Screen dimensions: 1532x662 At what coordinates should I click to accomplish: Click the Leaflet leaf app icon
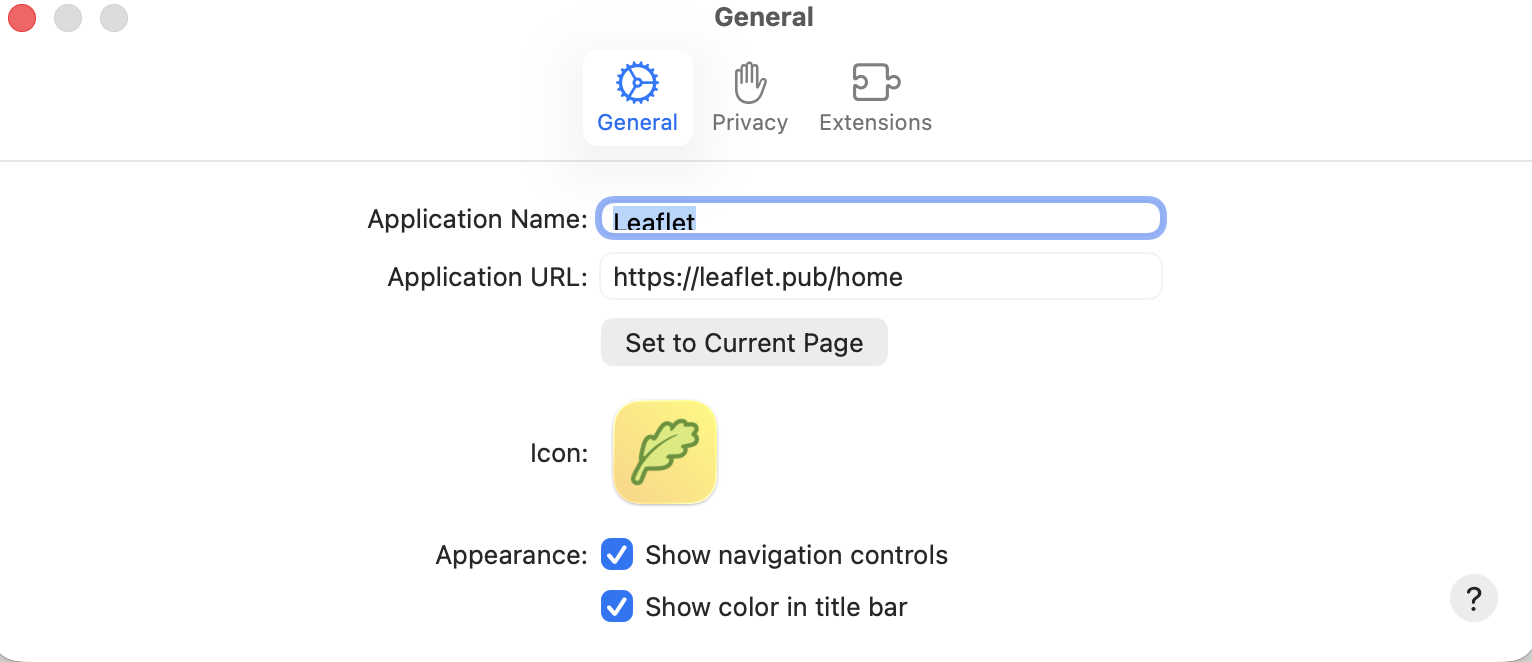point(665,453)
